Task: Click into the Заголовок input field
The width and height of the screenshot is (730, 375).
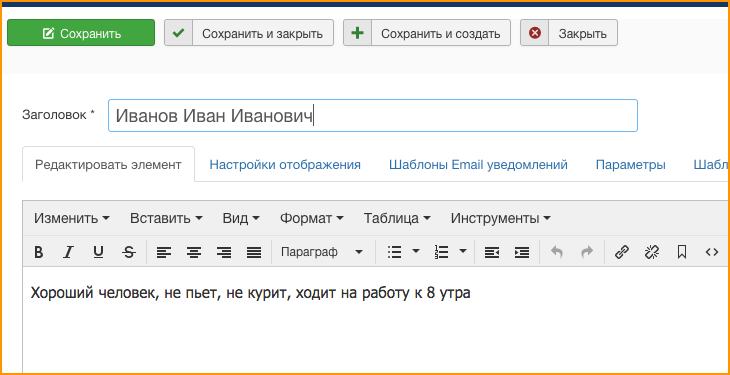Action: (372, 115)
